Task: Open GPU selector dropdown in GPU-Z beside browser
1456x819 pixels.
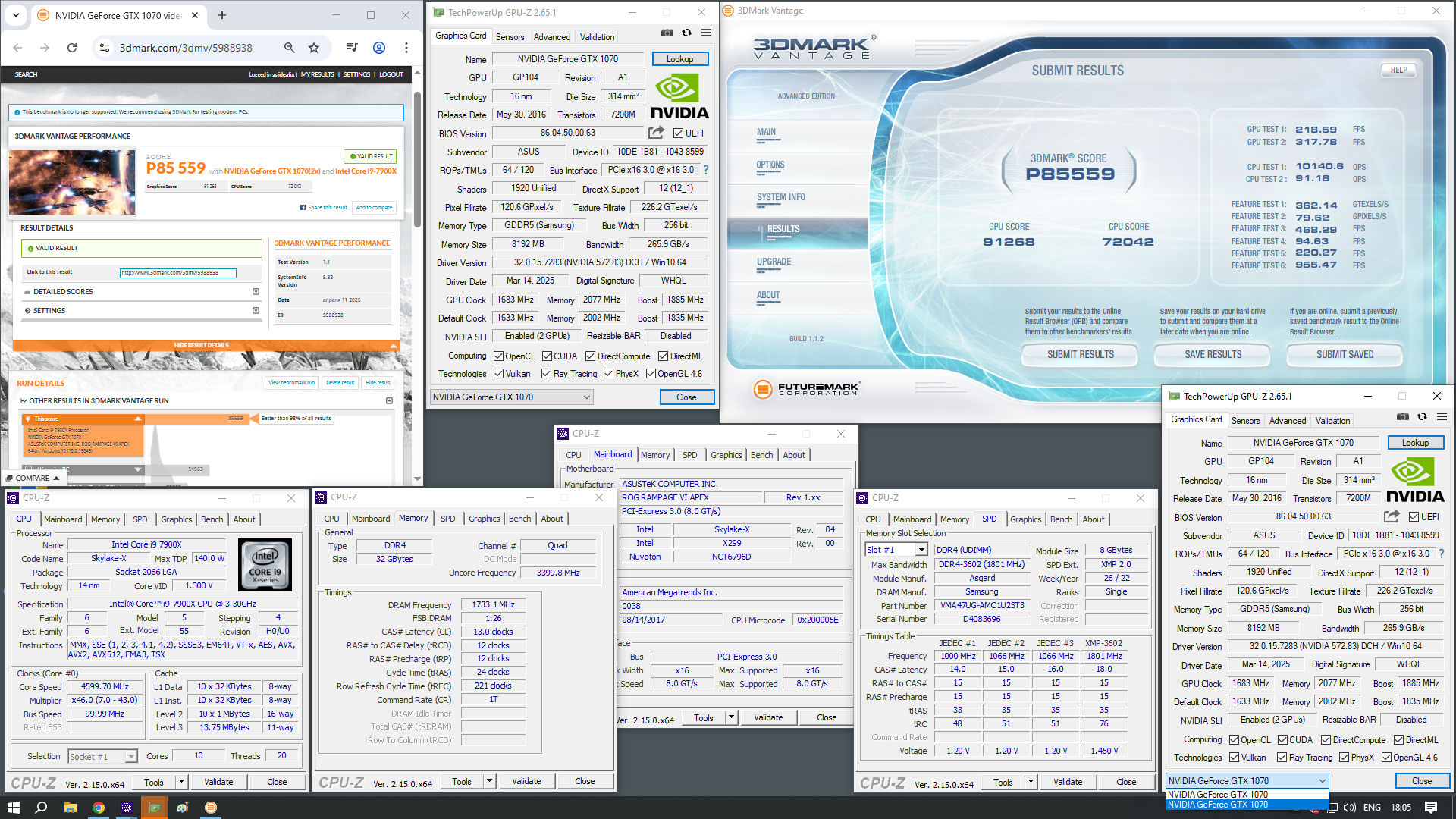Action: [x=511, y=397]
